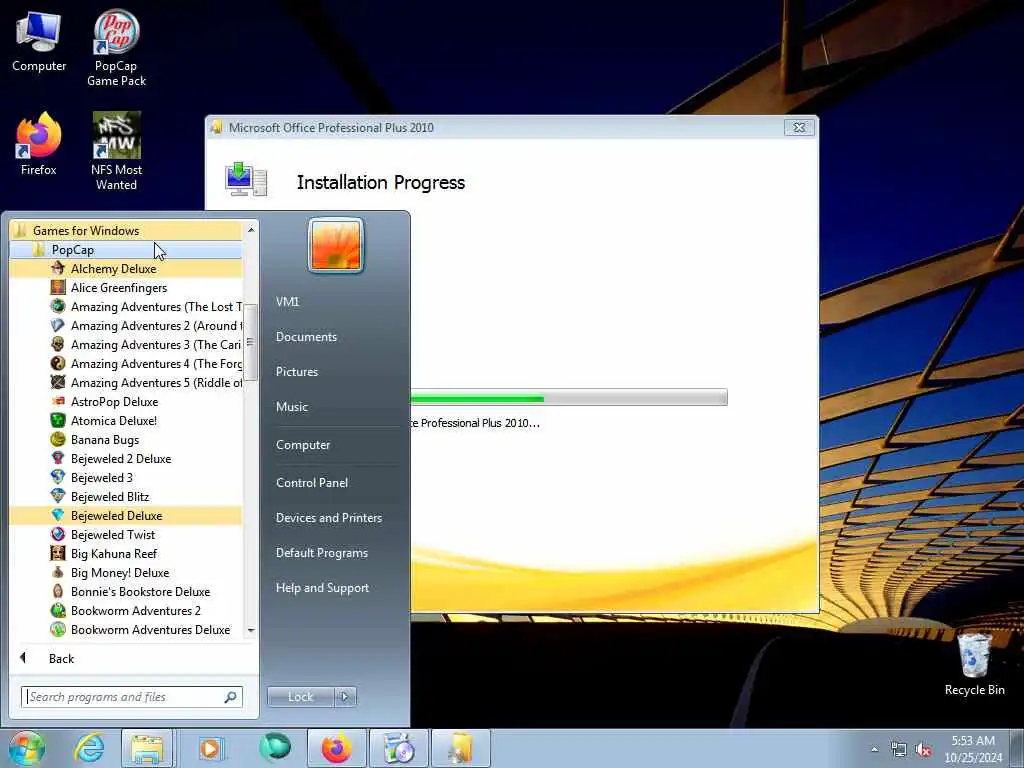1024x768 pixels.
Task: Open Atomica Deluxe! game
Action: (x=125, y=420)
